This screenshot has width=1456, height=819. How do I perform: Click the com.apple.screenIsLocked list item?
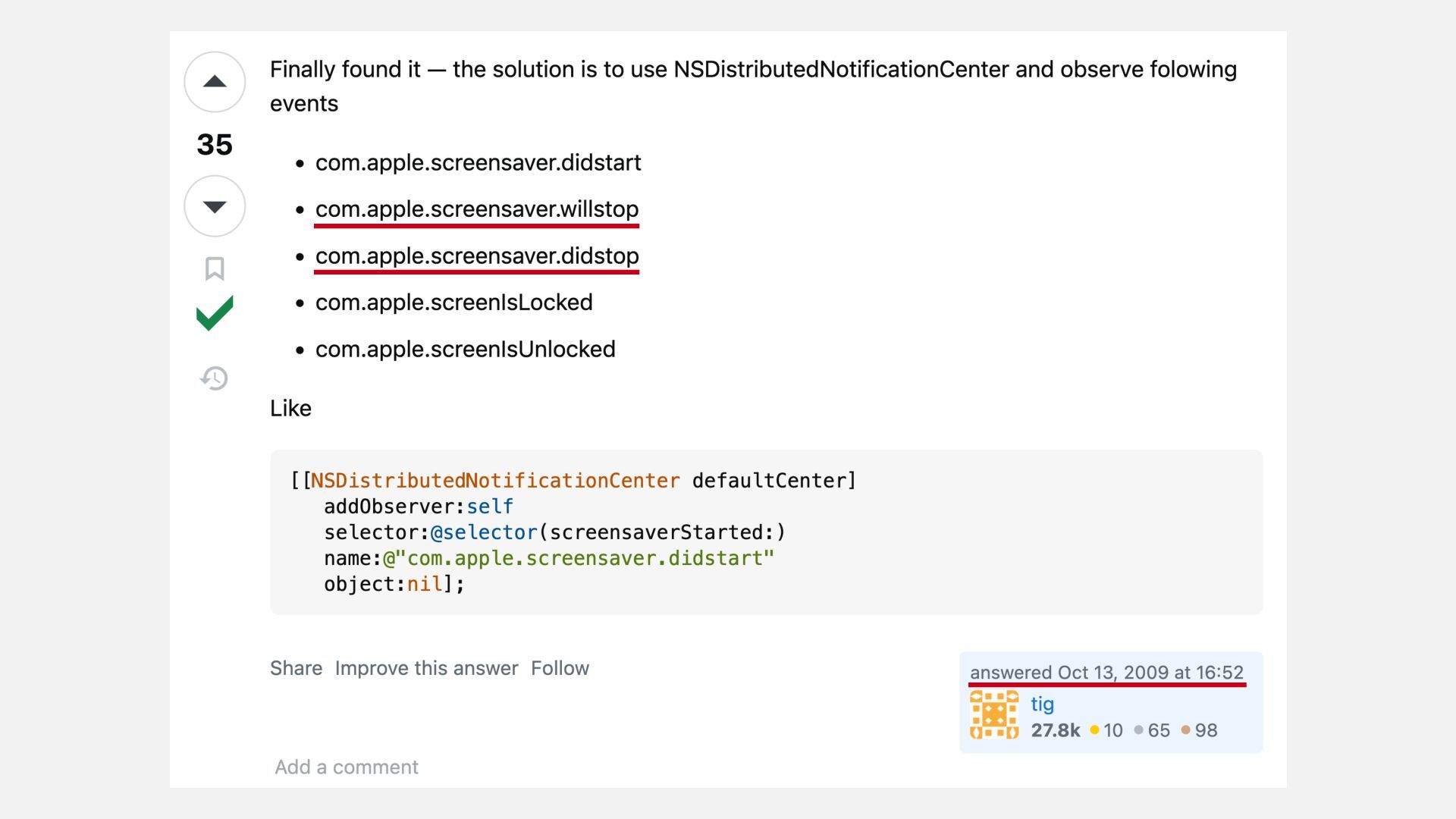coord(453,303)
